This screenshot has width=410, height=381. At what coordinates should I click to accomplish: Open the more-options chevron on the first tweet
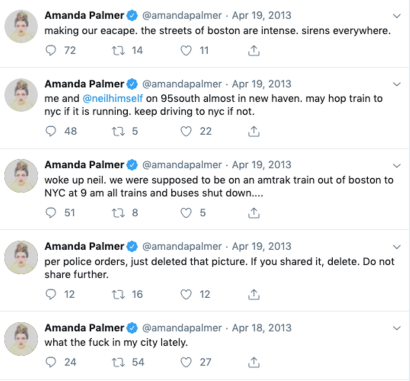(x=397, y=16)
